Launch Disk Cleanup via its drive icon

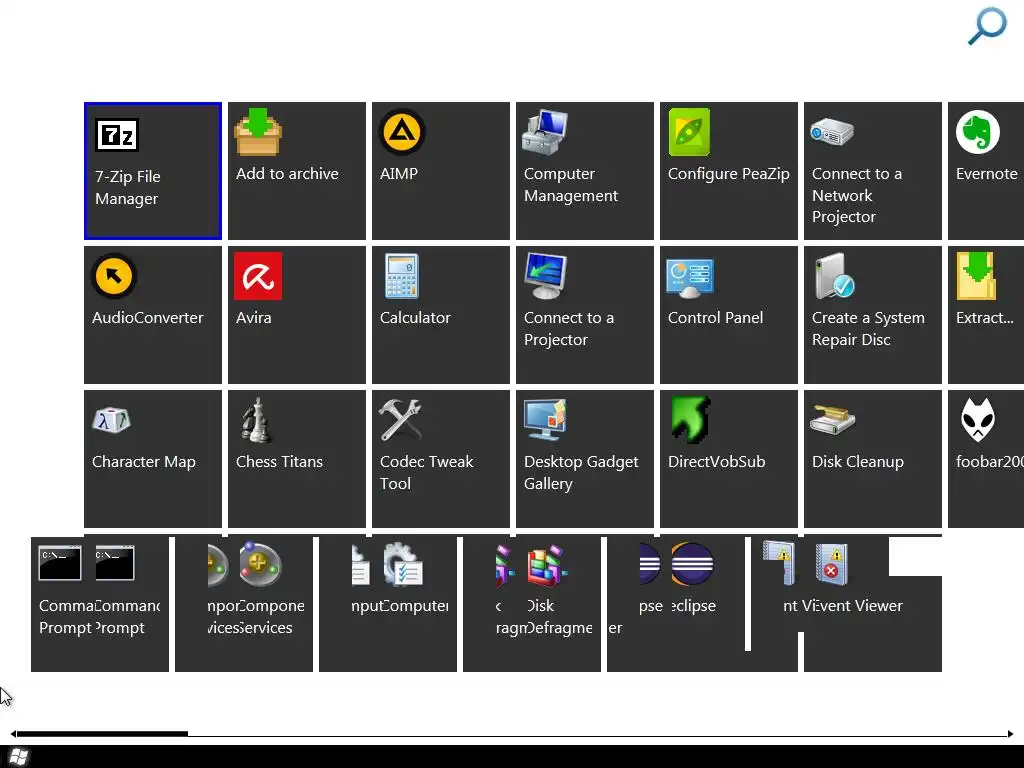click(833, 419)
